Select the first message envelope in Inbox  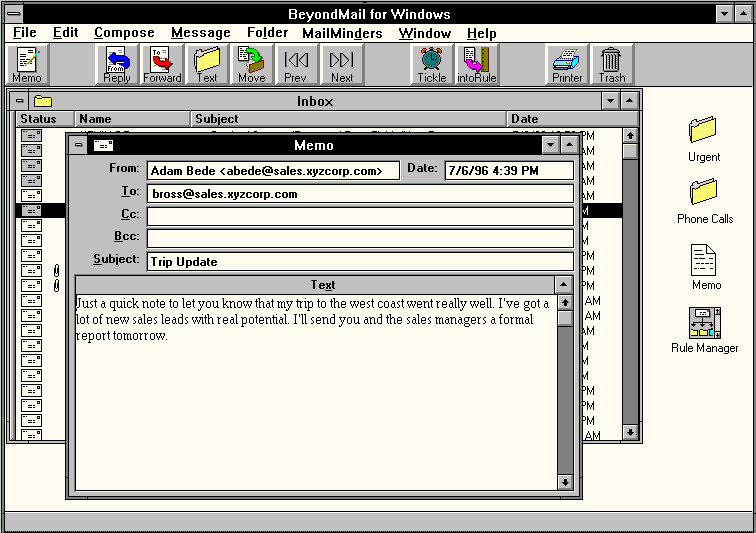(x=31, y=136)
